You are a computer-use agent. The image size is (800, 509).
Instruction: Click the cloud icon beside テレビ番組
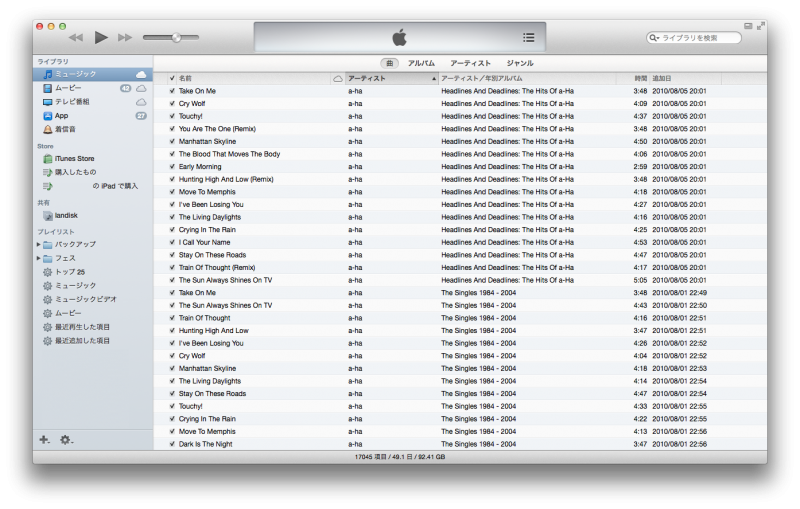[x=141, y=102]
